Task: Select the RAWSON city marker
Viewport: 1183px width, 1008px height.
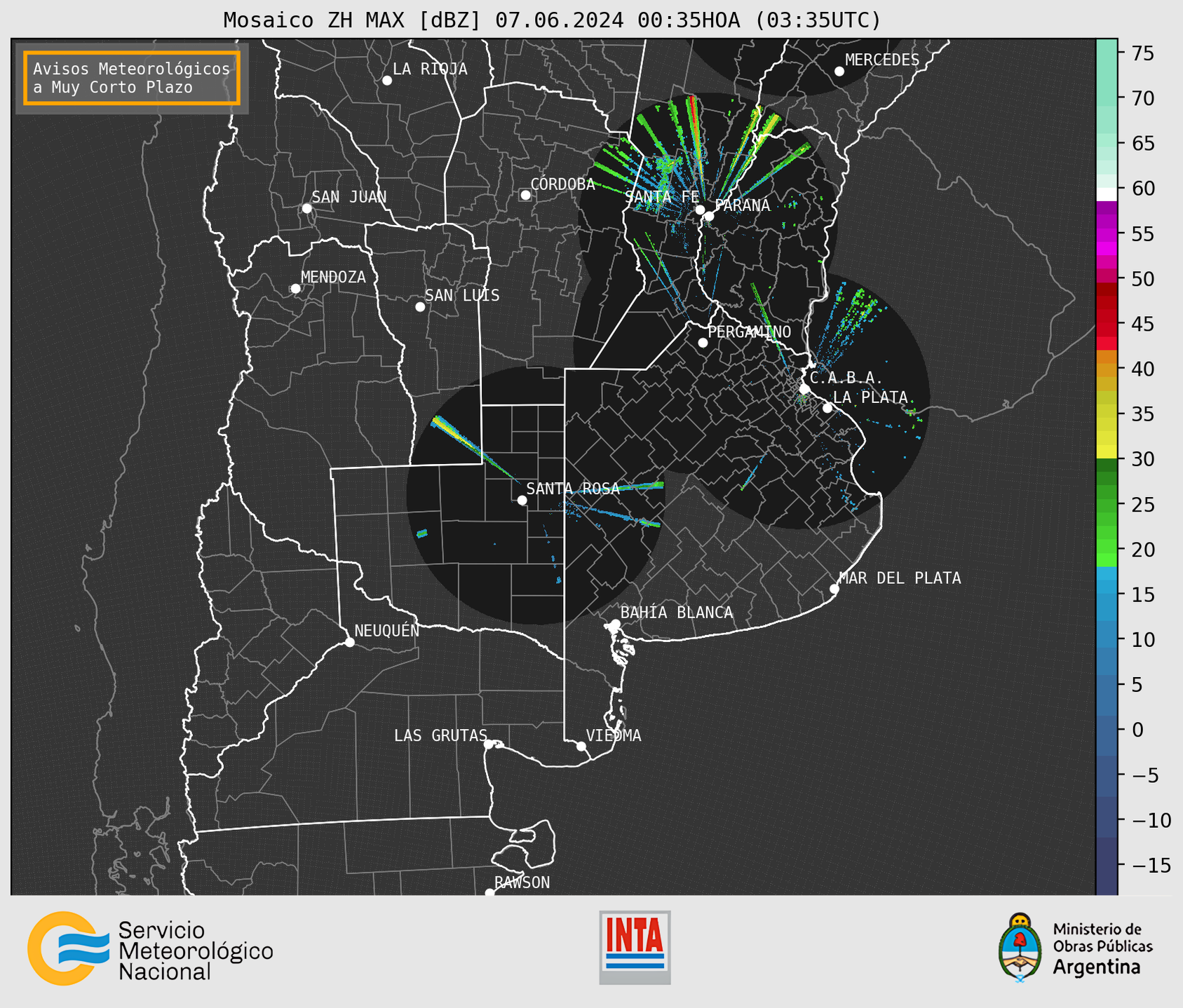Action: click(489, 892)
